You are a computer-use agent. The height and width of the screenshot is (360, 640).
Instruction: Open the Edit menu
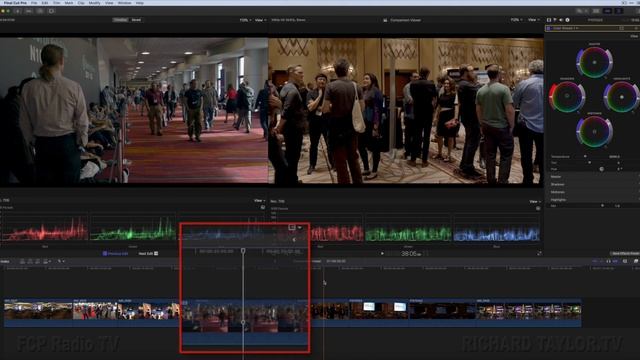click(x=44, y=3)
